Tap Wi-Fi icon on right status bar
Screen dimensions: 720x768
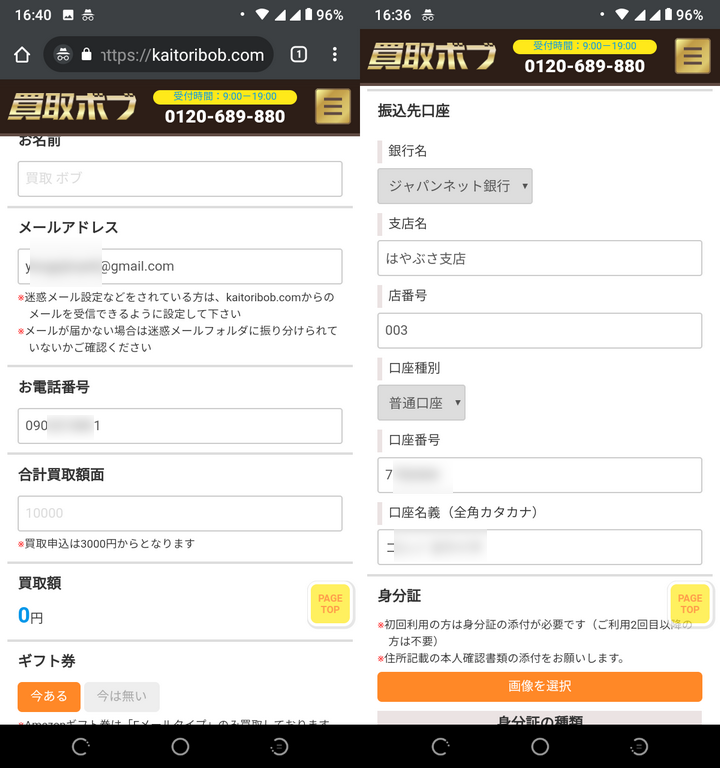(622, 14)
